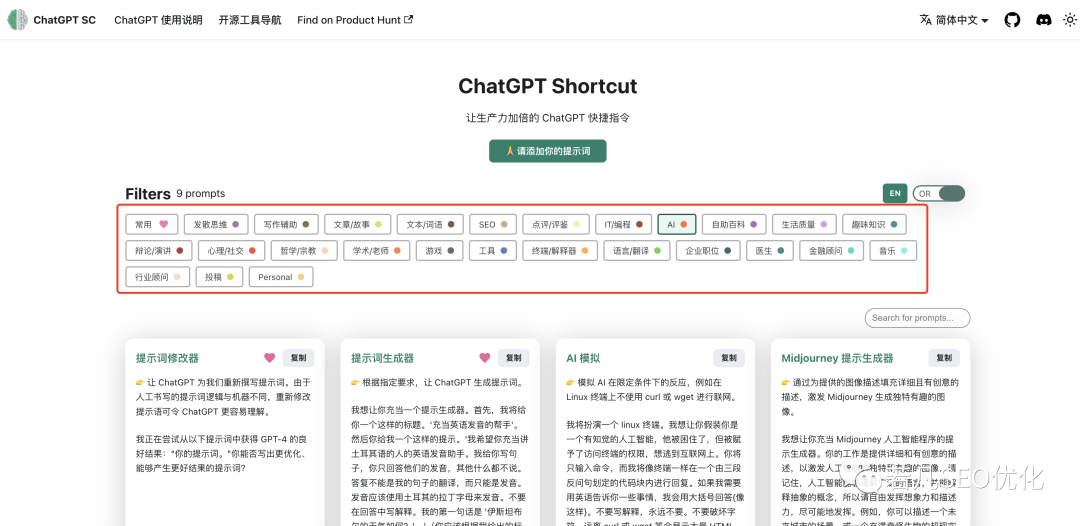Deselect the active AI filter tag
Viewport: 1080px width, 526px height.
(677, 224)
